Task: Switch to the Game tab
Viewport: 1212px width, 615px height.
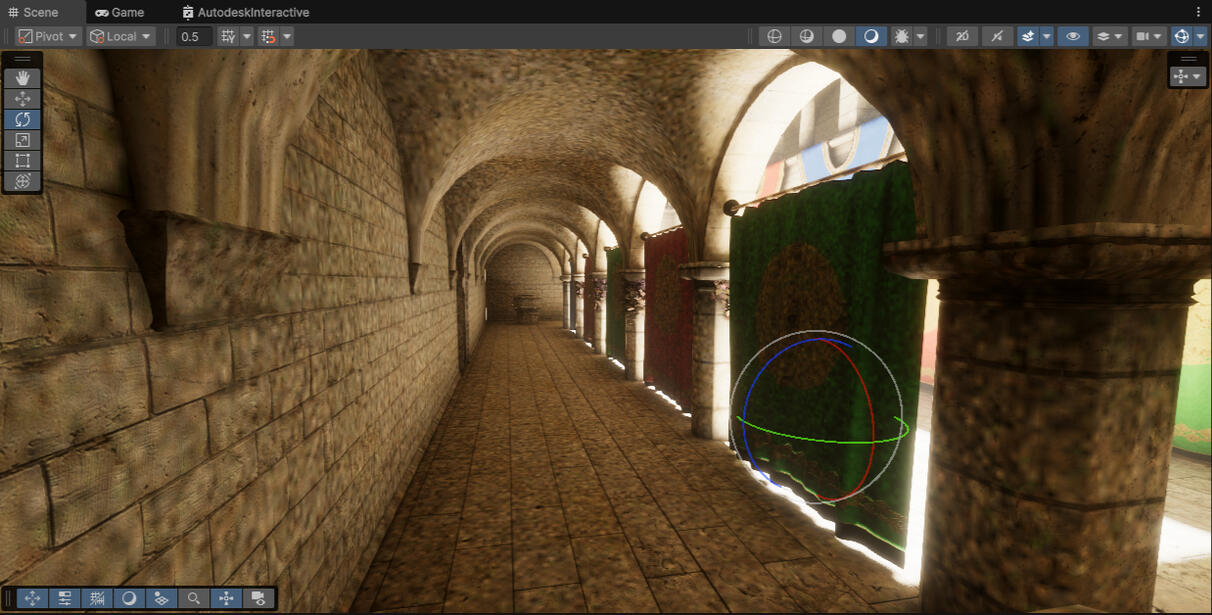Action: 119,12
